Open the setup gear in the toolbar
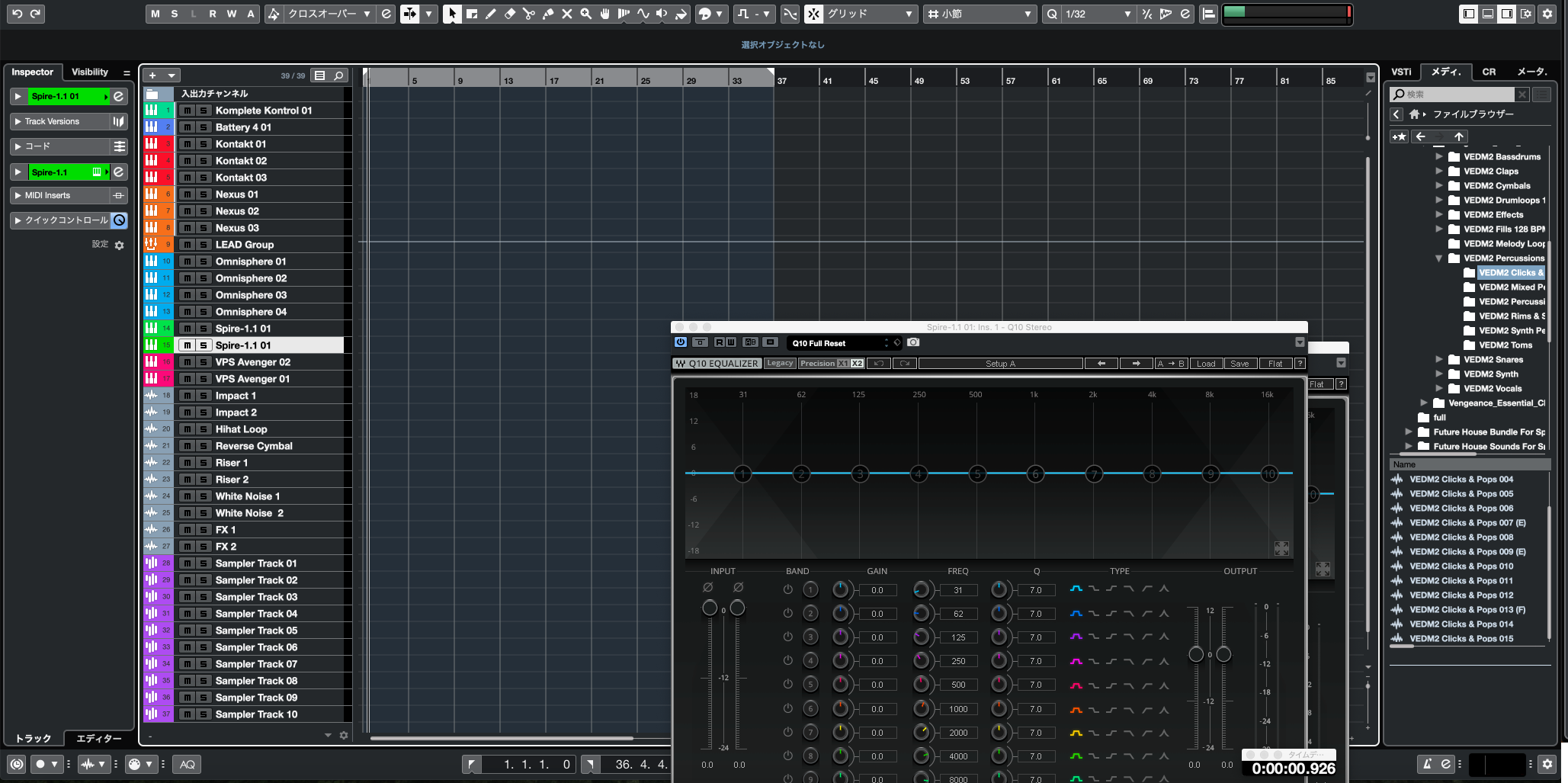 tap(1547, 14)
